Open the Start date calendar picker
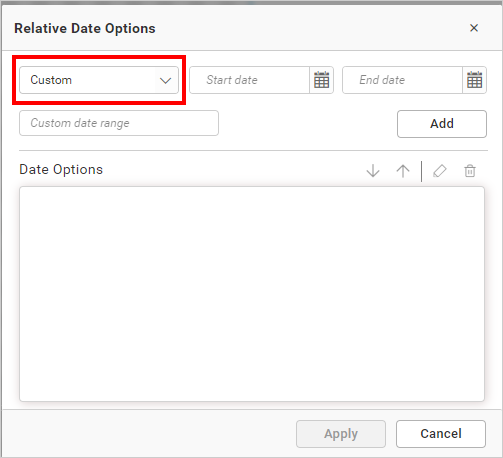The height and width of the screenshot is (458, 503). (321, 80)
